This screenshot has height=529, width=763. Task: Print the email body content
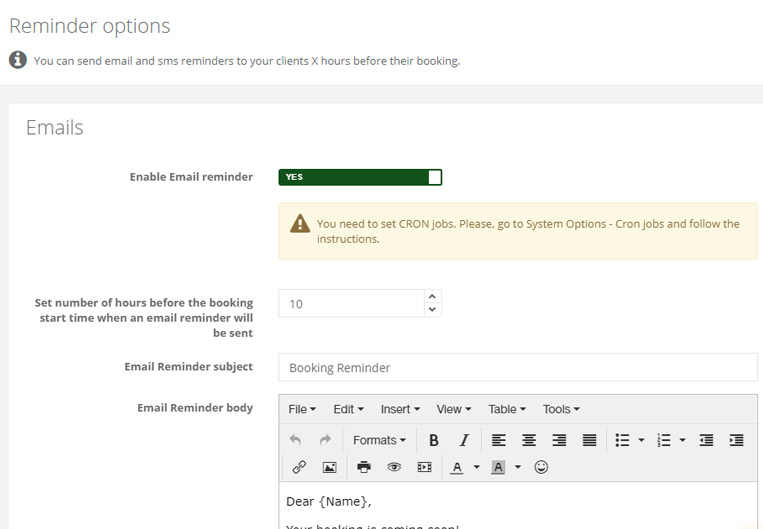coord(364,467)
